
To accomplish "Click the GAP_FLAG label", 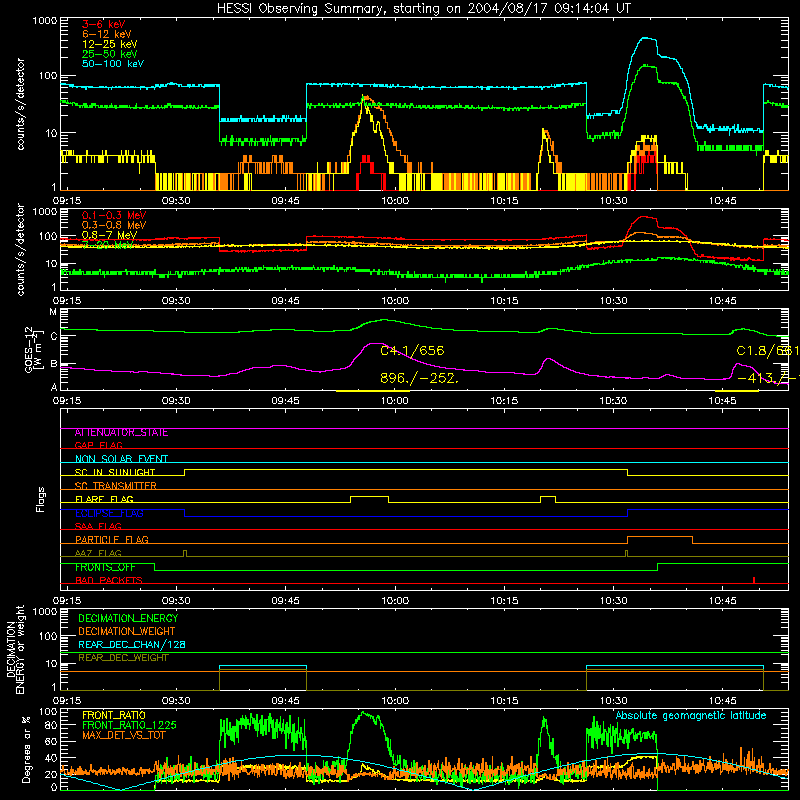I will click(98, 445).
